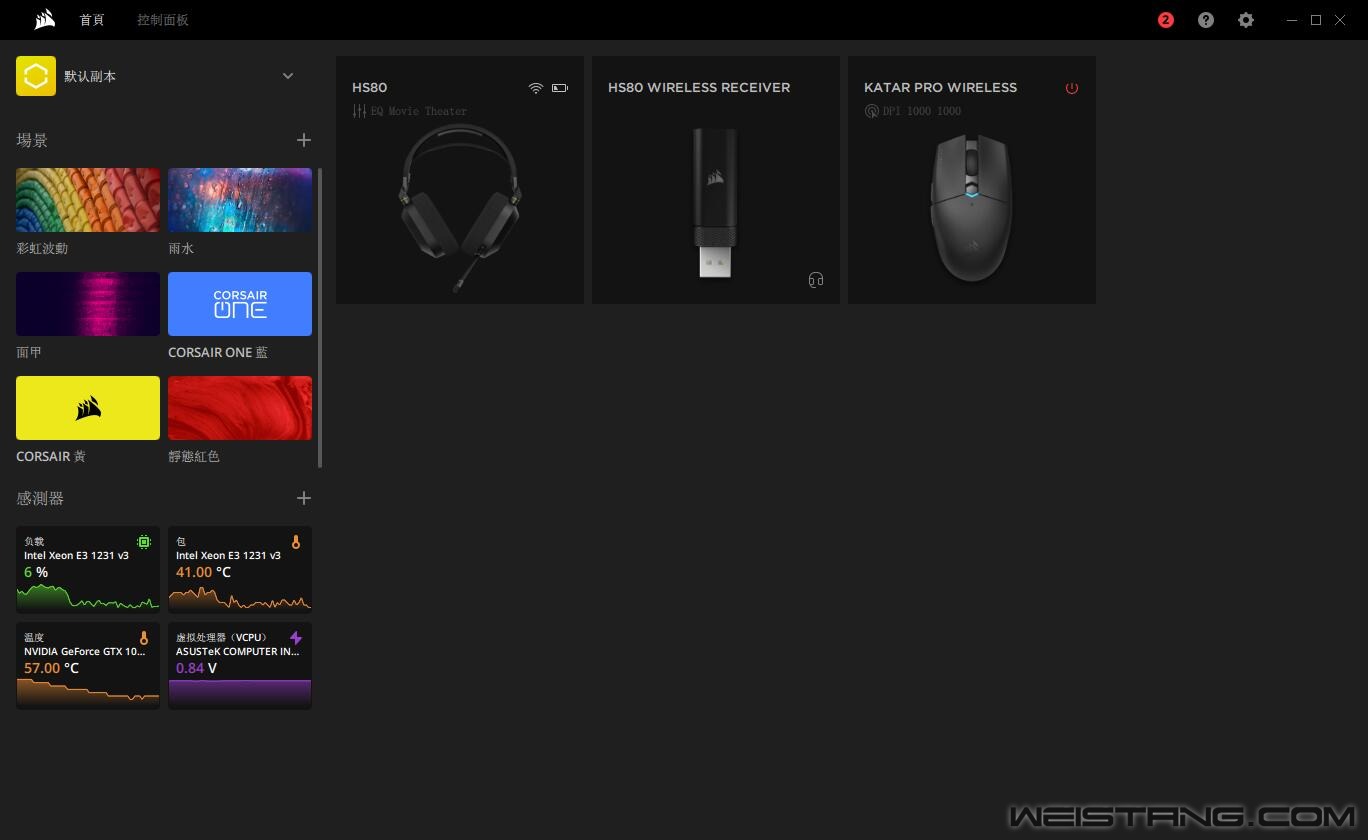The image size is (1368, 840).
Task: Open the notifications badge showing 2
Action: tap(1165, 20)
